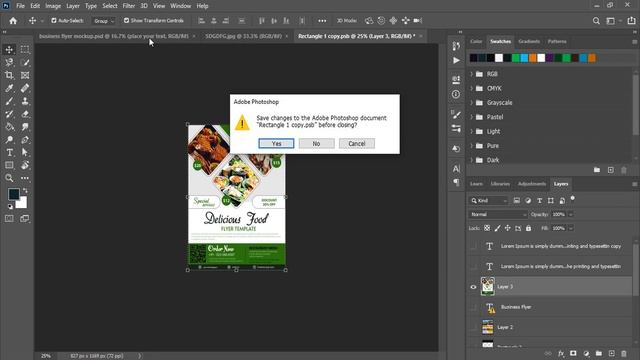Open the Filter menu
The image size is (640, 360).
[x=129, y=6]
